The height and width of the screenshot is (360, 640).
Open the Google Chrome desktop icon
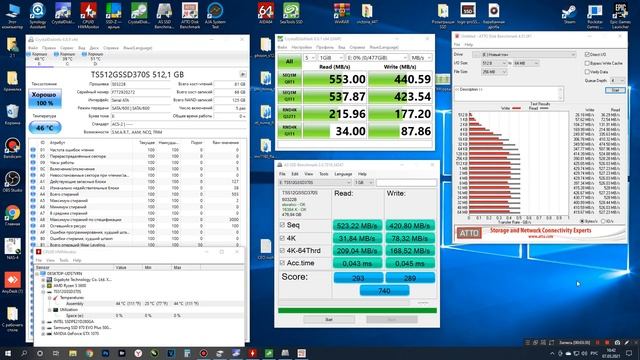[12, 216]
